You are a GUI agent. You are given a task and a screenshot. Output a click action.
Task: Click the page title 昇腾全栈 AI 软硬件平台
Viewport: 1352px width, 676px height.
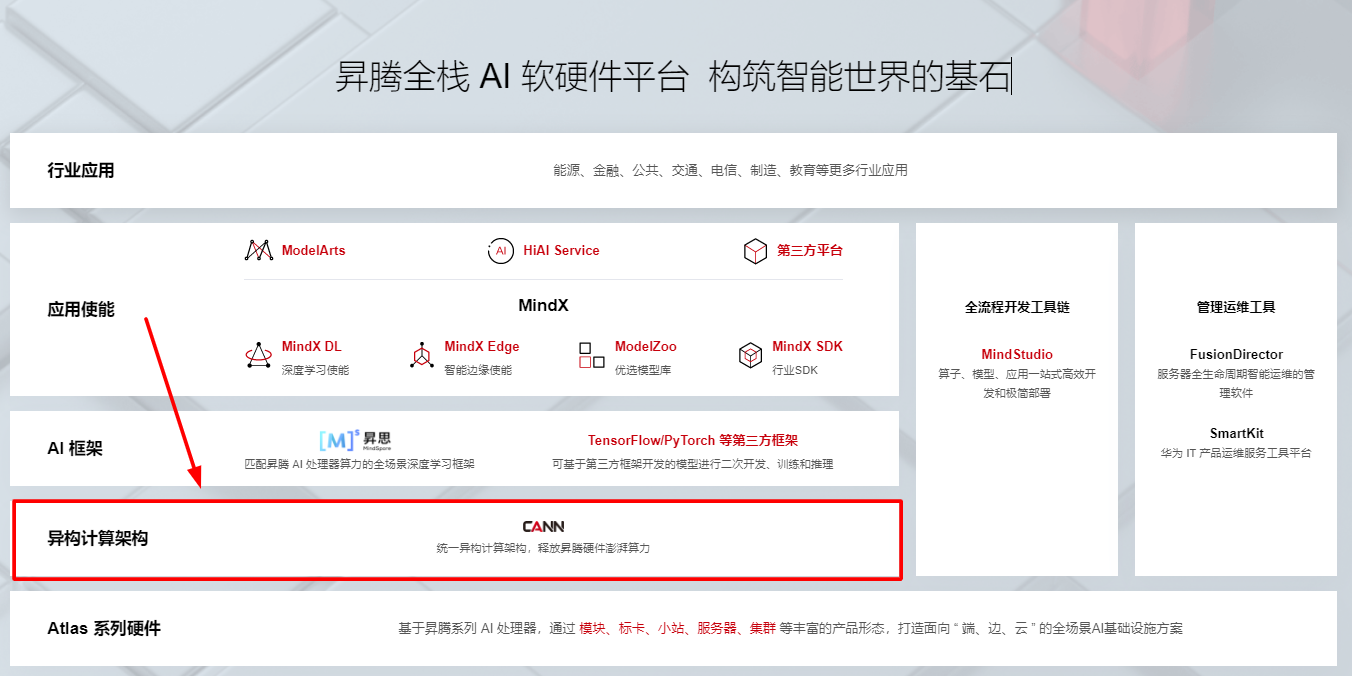511,77
